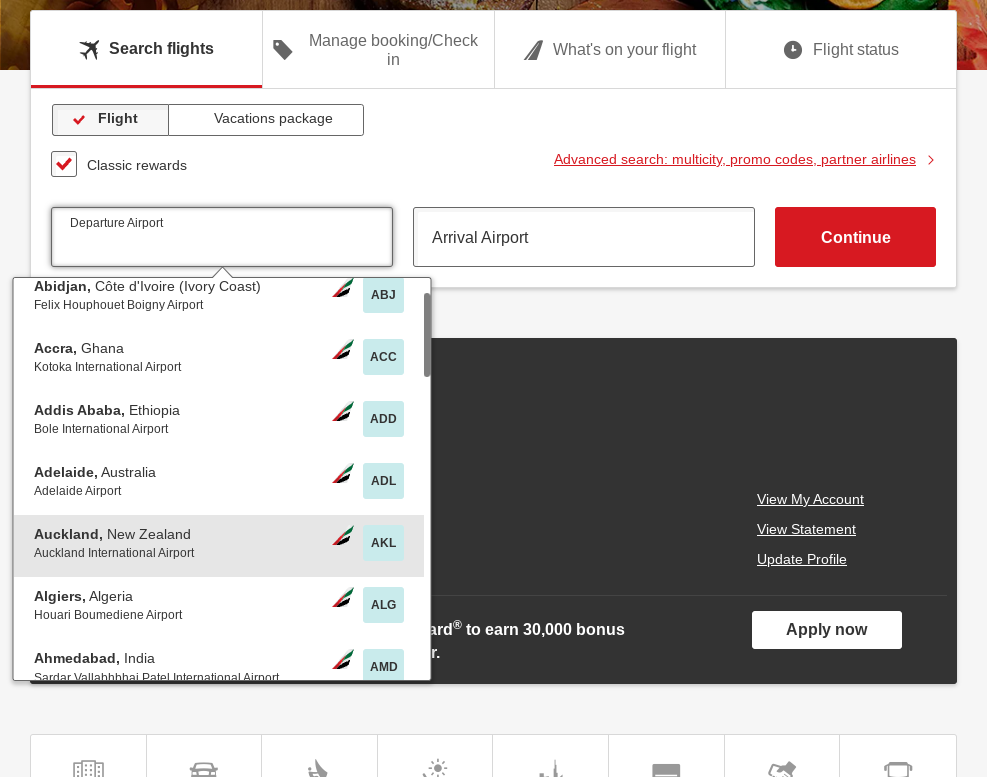
Task: Click the sun icon in bottom row
Action: coord(436,768)
